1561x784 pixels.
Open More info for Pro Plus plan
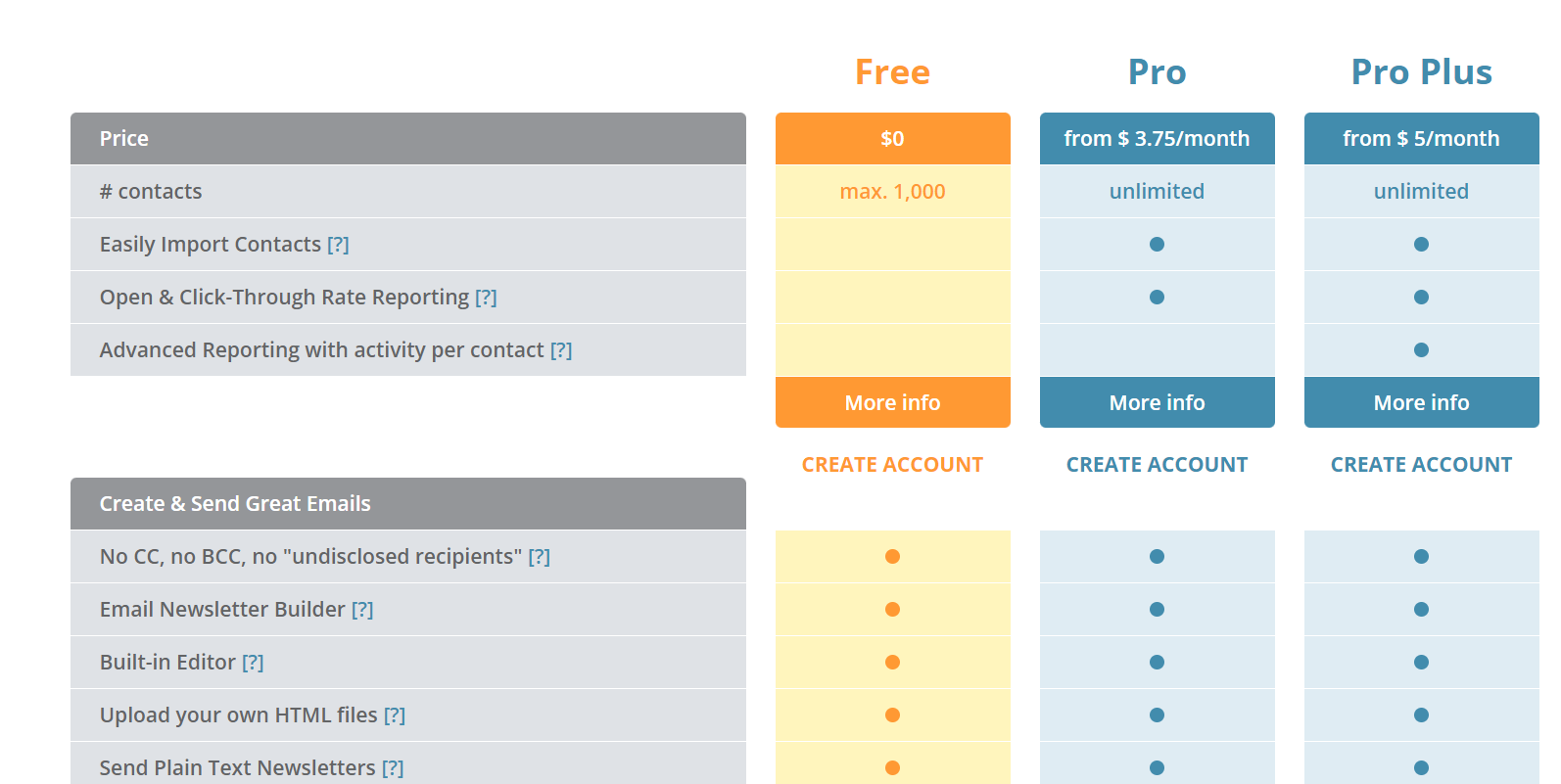(x=1422, y=402)
